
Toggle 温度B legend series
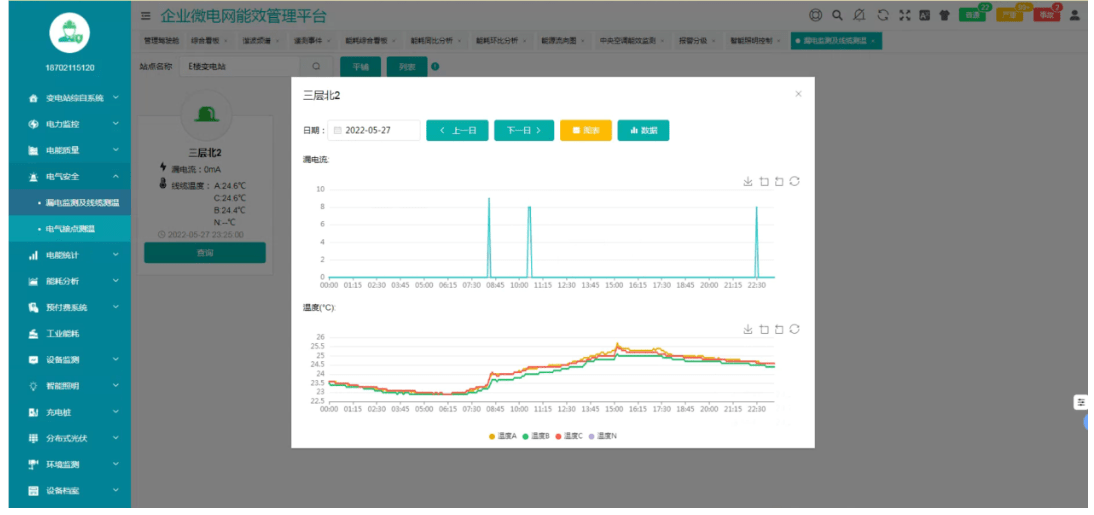coord(536,436)
